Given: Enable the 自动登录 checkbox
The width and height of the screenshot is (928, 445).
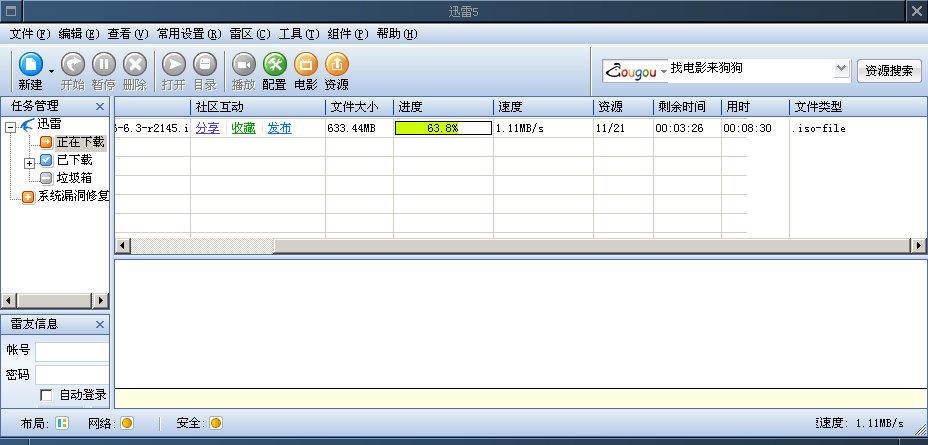Looking at the screenshot, I should (46, 395).
